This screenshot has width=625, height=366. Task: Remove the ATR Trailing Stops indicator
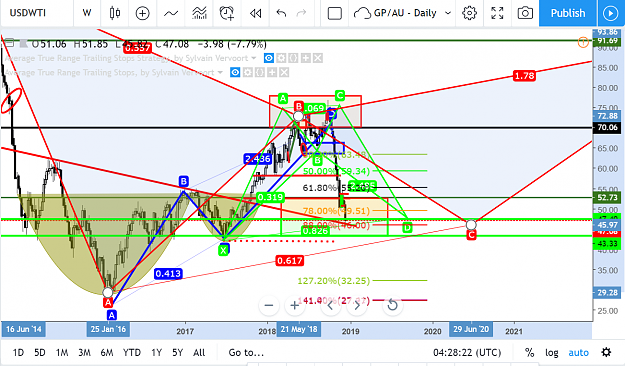(284, 73)
